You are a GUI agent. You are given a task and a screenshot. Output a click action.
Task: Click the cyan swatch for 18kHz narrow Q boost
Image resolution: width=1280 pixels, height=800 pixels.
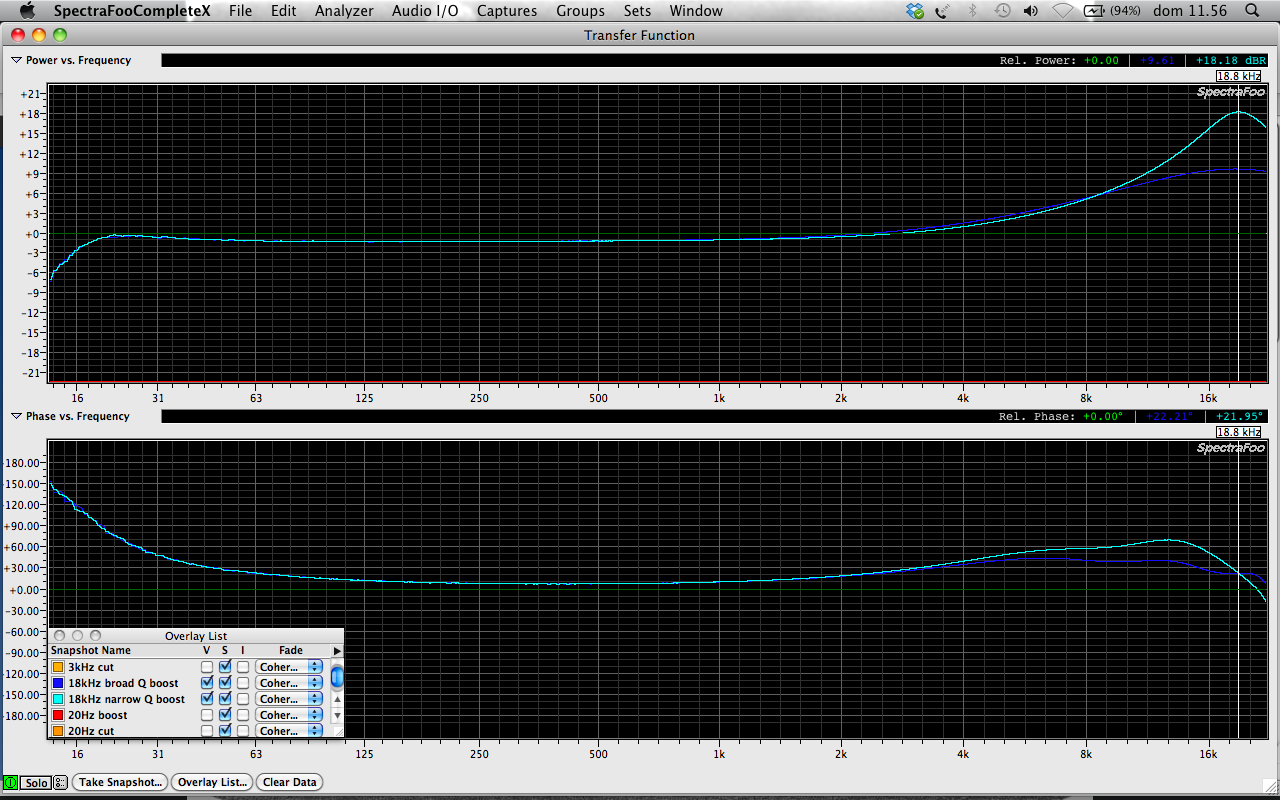click(x=58, y=699)
